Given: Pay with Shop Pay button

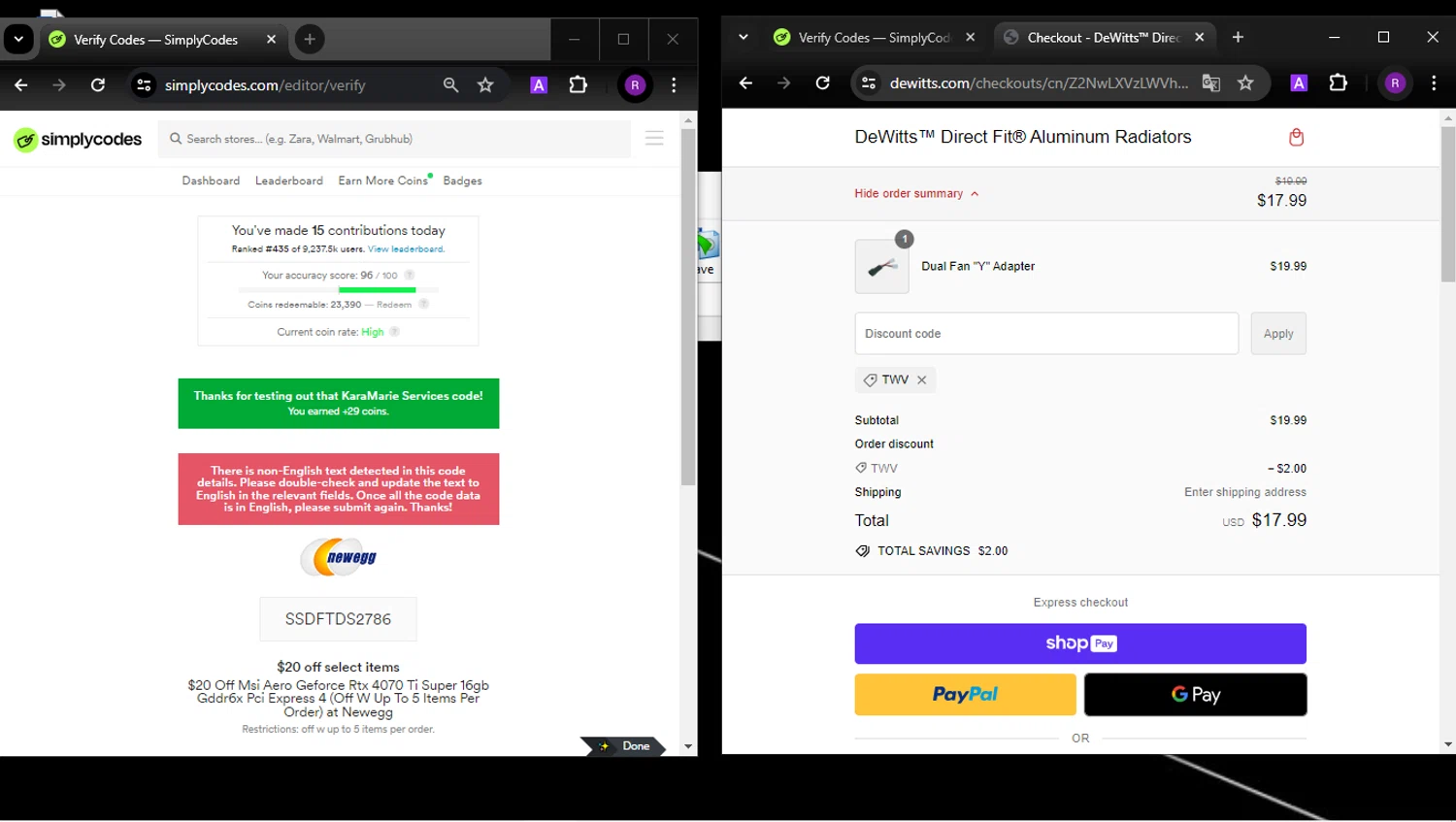Looking at the screenshot, I should (x=1080, y=643).
